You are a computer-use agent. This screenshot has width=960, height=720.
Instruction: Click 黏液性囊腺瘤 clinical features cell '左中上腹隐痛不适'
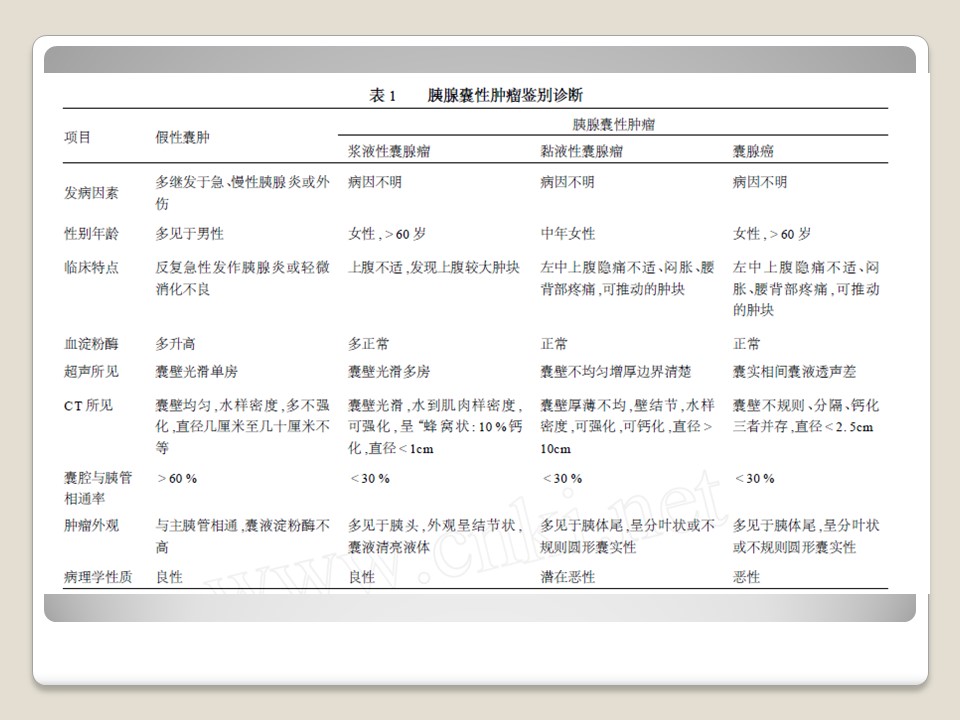[x=628, y=278]
